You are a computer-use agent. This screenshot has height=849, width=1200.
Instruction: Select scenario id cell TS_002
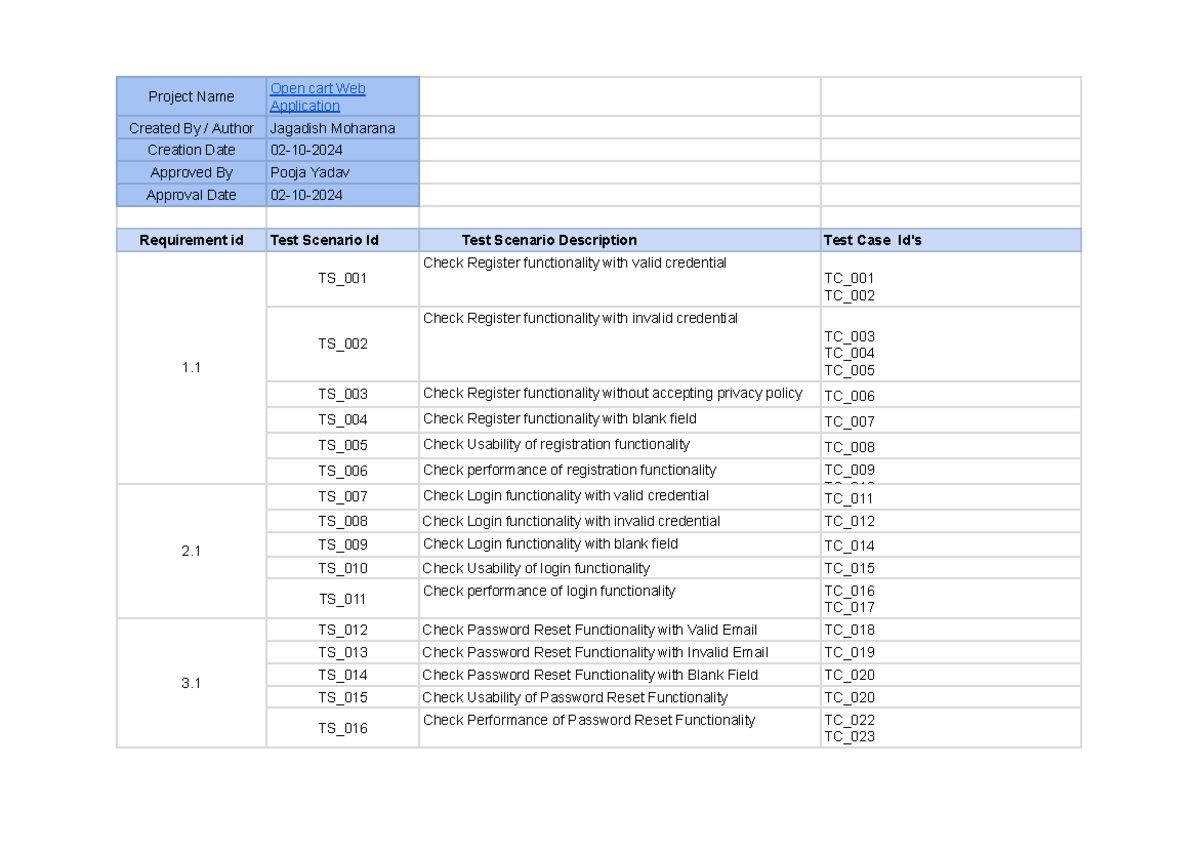coord(342,344)
